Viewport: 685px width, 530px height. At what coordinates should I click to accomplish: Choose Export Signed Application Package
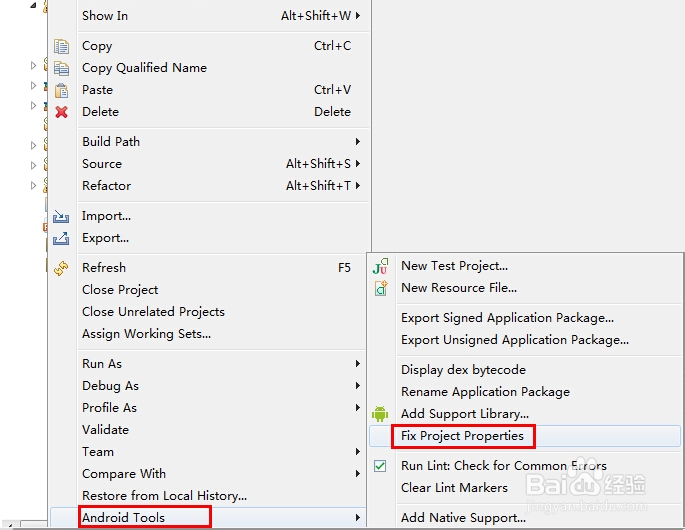(507, 318)
